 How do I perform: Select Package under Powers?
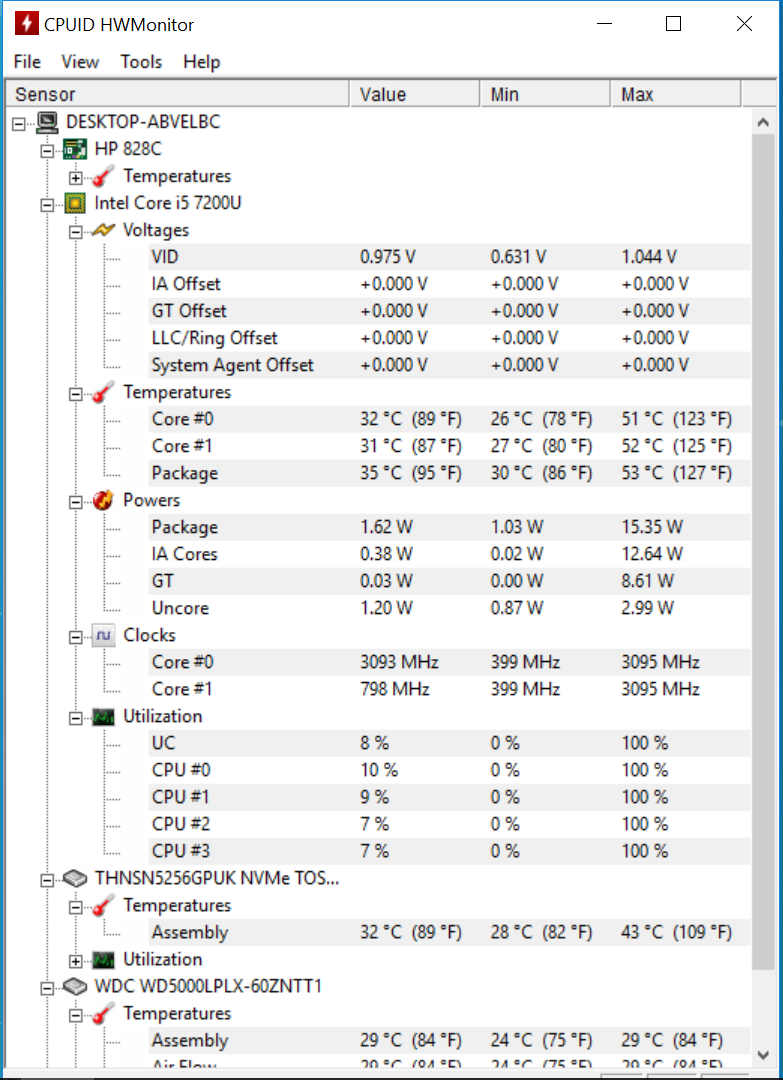(450, 528)
